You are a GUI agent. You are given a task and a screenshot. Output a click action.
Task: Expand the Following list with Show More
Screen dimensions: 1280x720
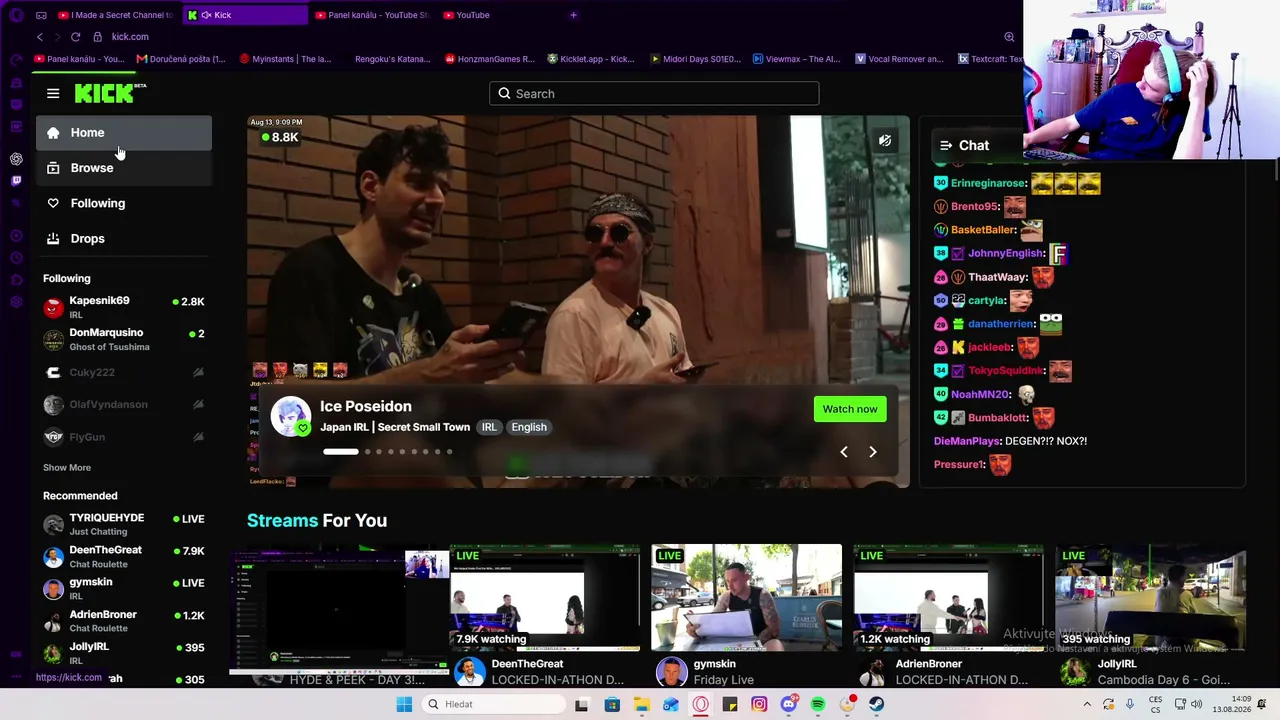pyautogui.click(x=67, y=468)
